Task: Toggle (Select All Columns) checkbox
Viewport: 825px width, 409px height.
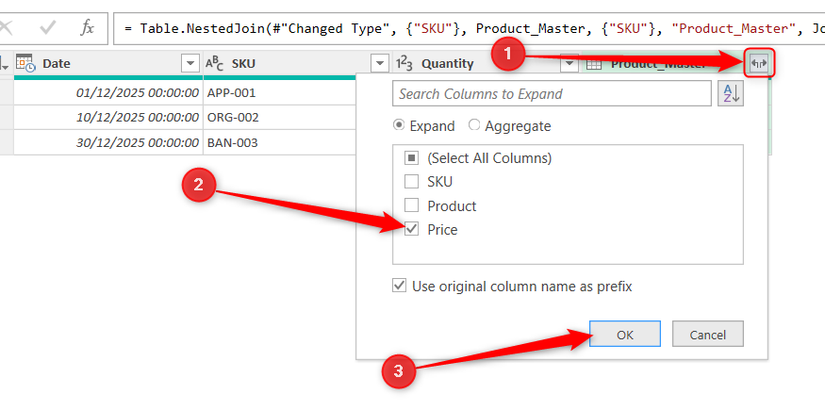Action: click(x=411, y=158)
